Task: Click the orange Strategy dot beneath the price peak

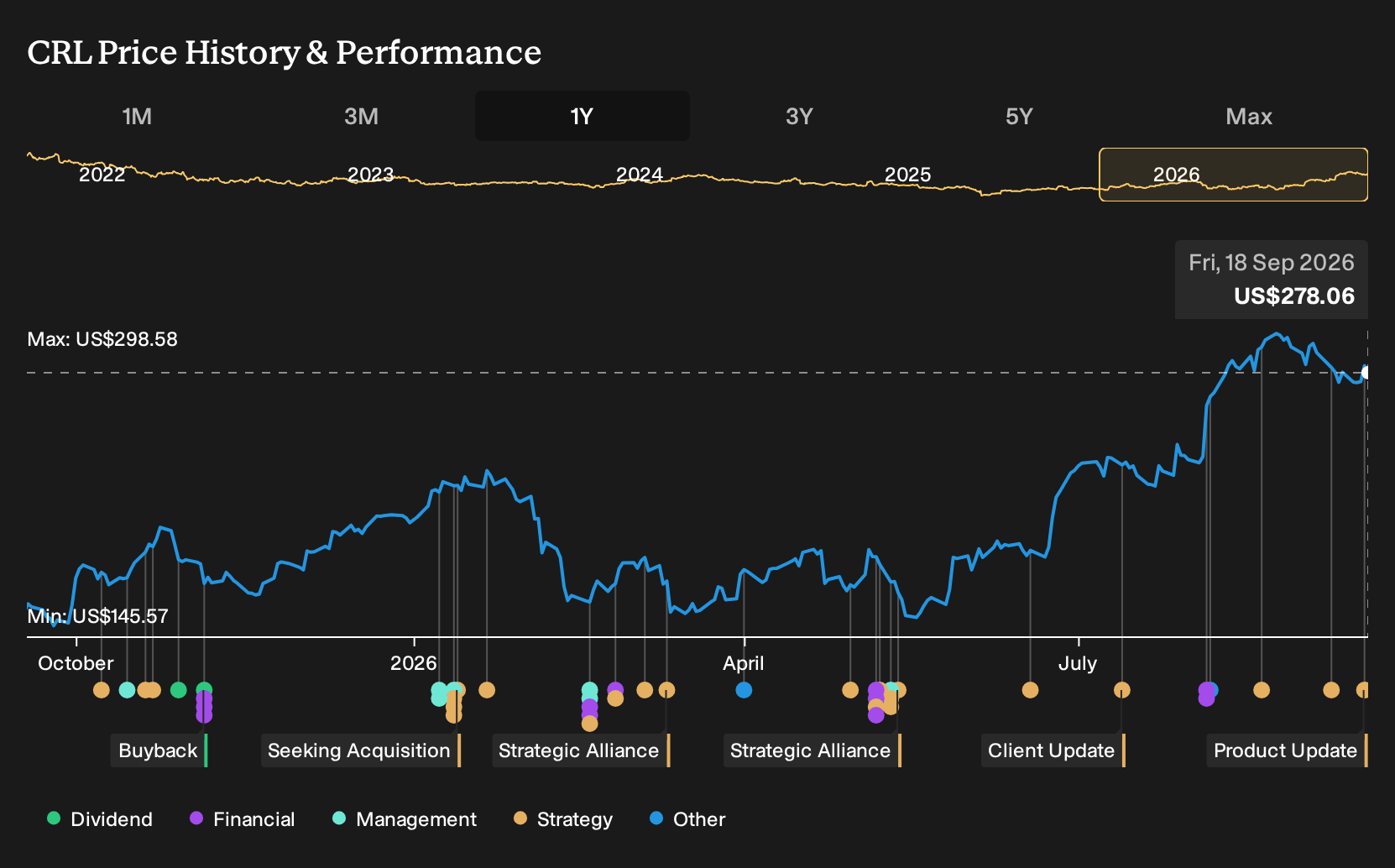Action: (1261, 690)
